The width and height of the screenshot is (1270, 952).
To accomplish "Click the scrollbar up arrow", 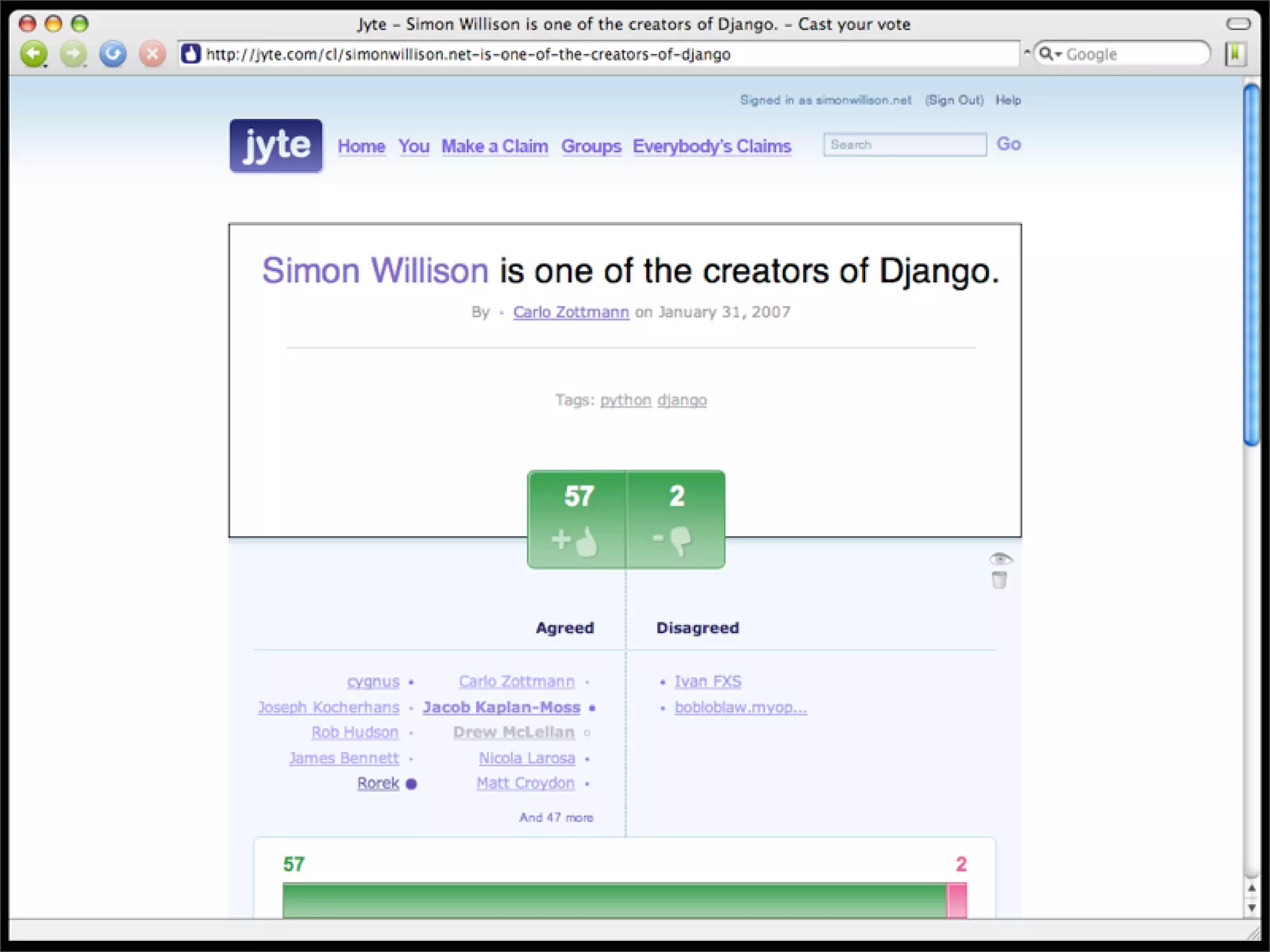I will pyautogui.click(x=1252, y=888).
